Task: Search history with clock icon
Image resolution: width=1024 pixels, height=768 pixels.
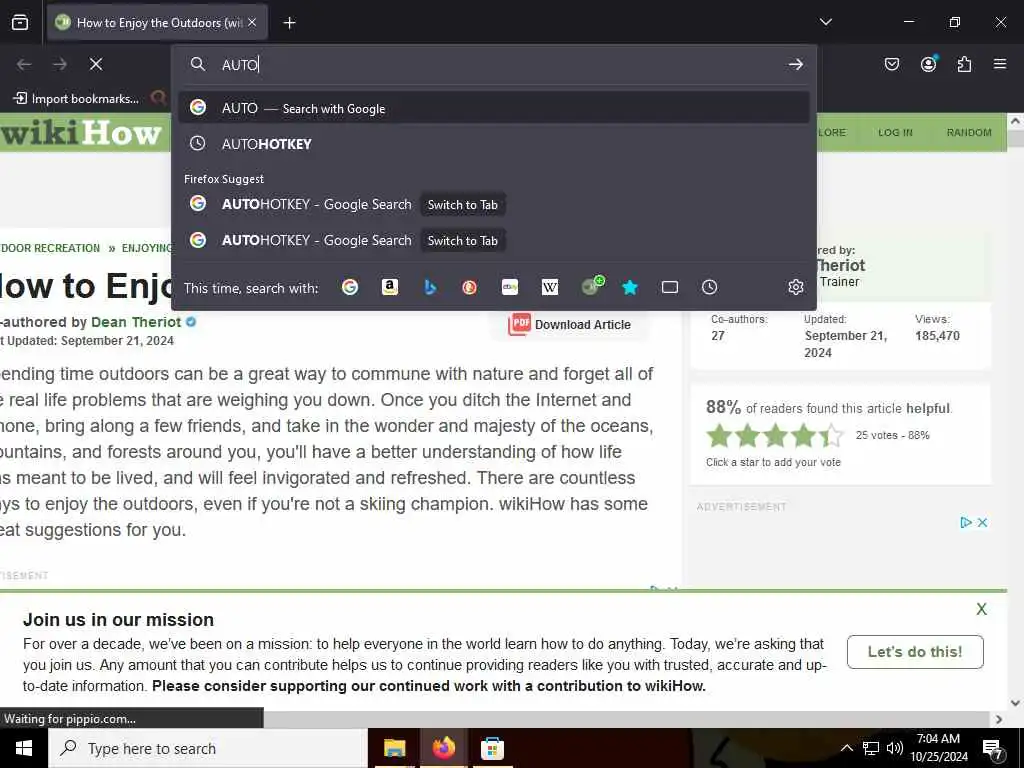Action: tap(709, 287)
